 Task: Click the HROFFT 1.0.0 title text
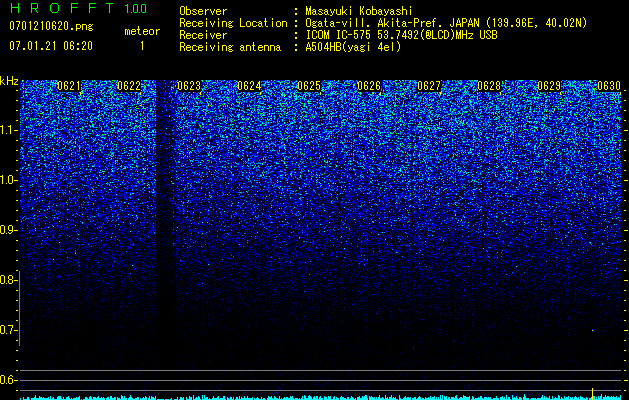pos(78,8)
